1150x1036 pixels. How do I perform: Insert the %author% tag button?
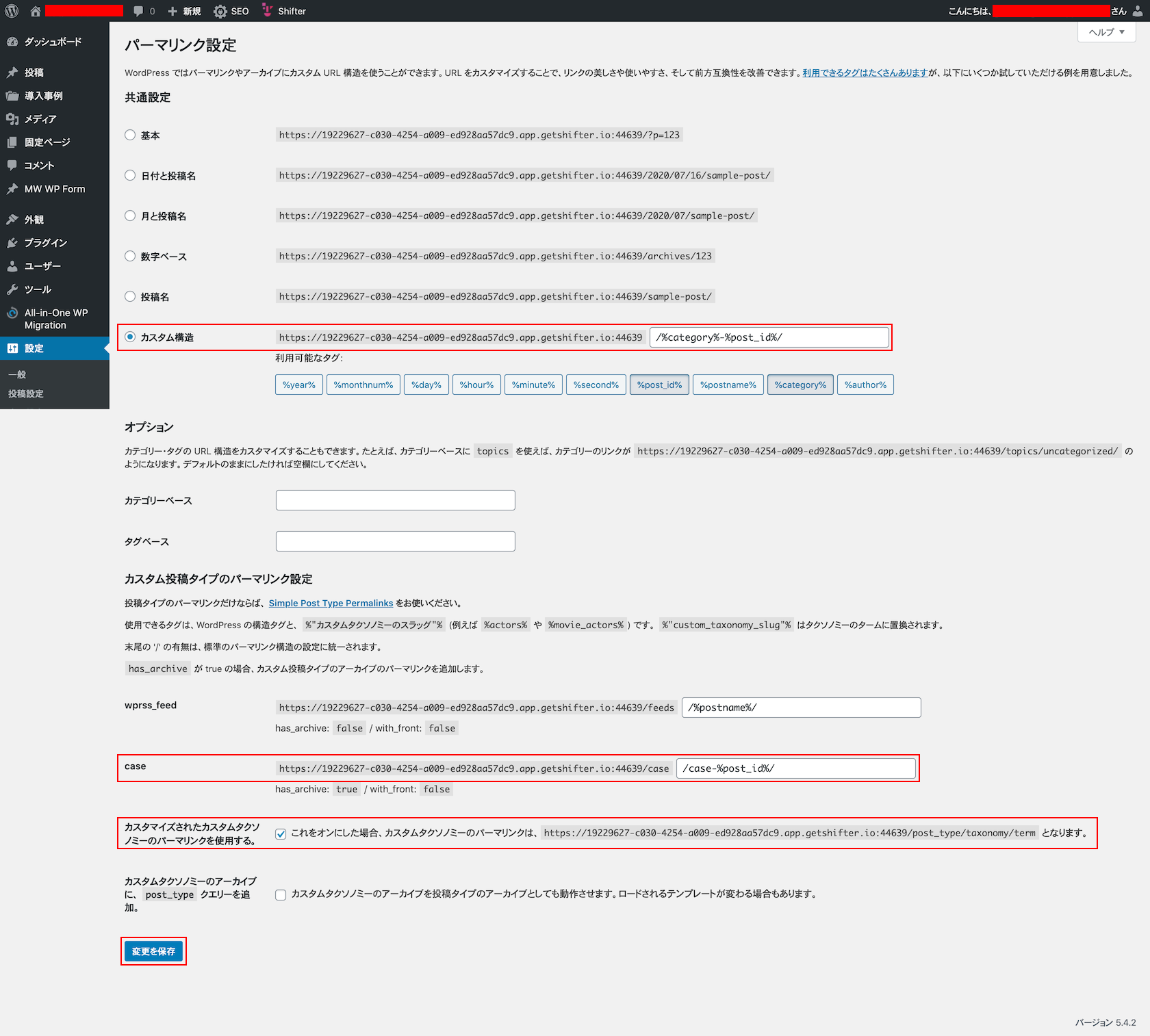click(x=865, y=385)
